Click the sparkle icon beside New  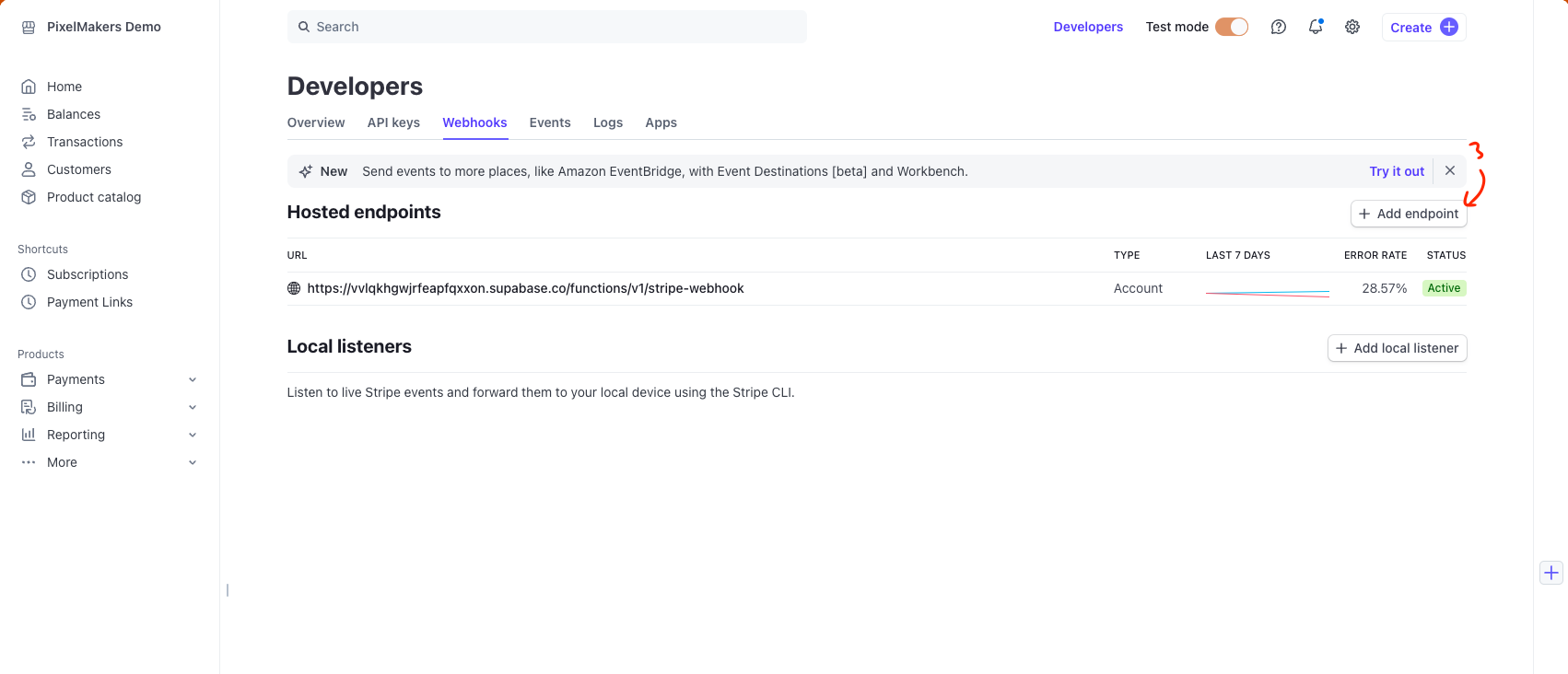coord(306,171)
